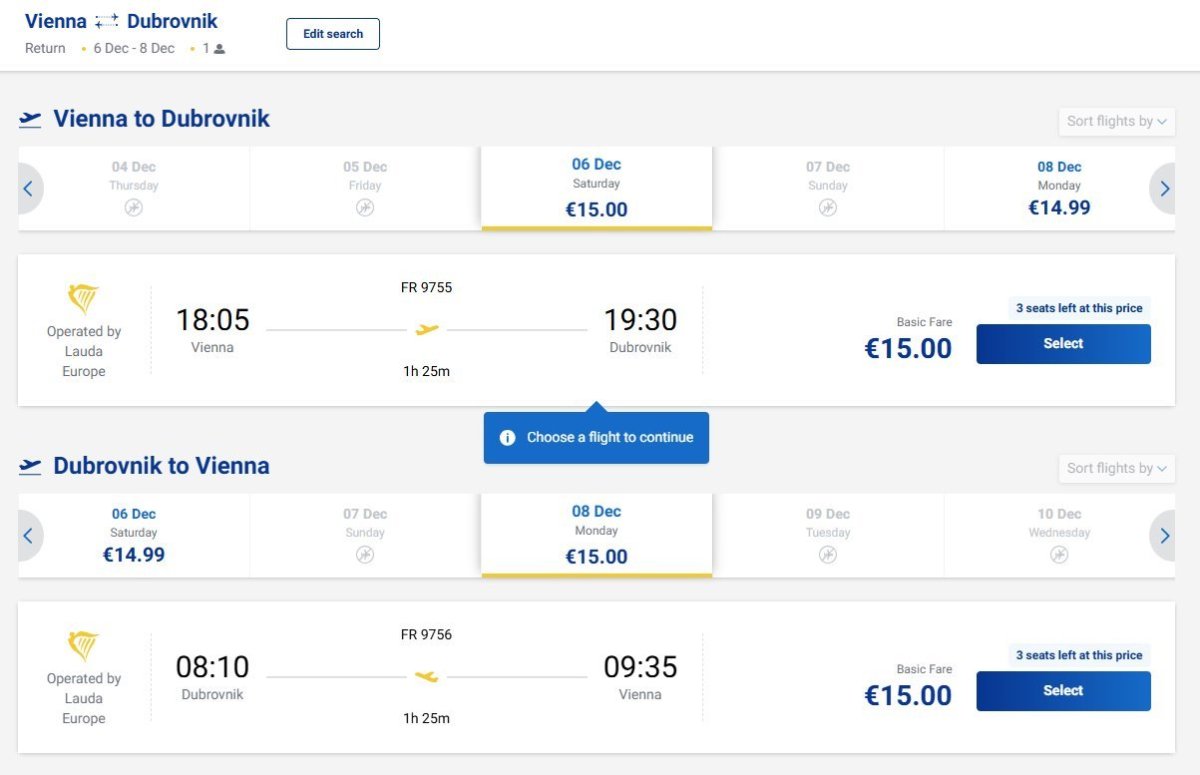This screenshot has width=1200, height=775.
Task: Select the 06 Dec Saturday €15.00 outbound date
Action: tap(596, 188)
